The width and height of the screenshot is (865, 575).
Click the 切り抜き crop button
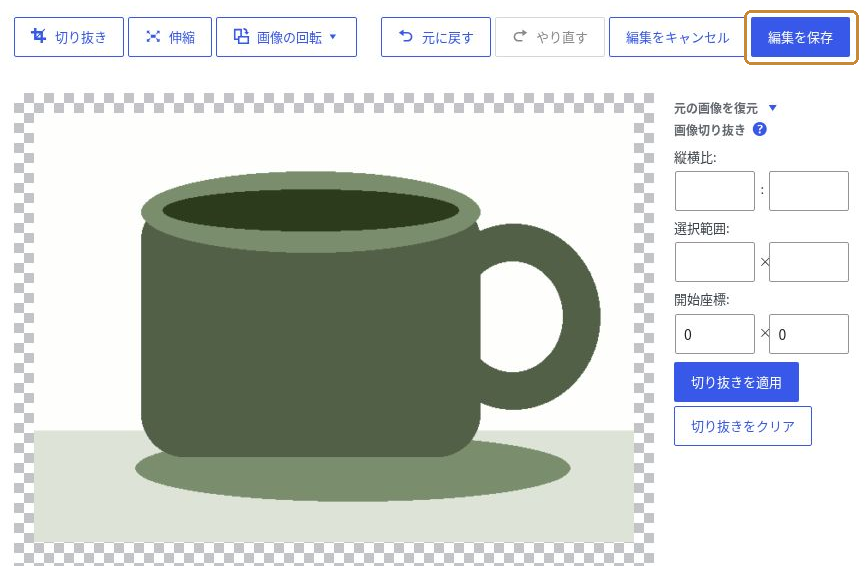pos(69,37)
